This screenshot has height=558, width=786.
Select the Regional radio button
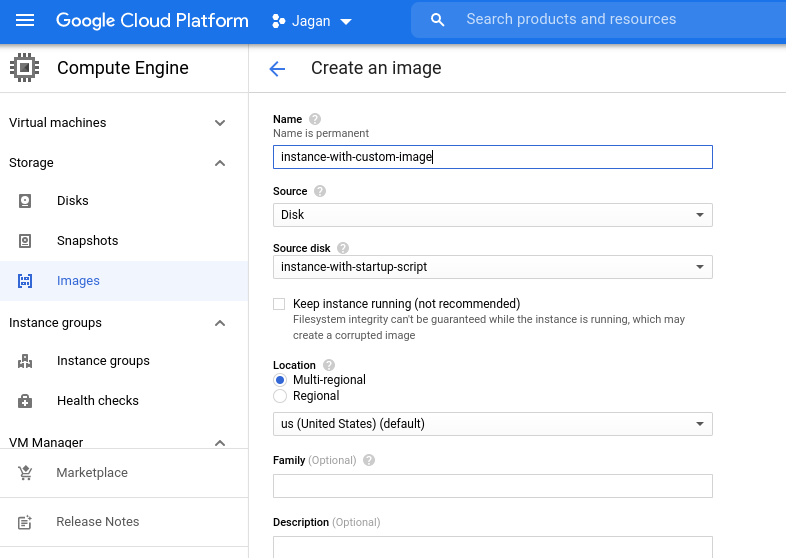[x=280, y=396]
